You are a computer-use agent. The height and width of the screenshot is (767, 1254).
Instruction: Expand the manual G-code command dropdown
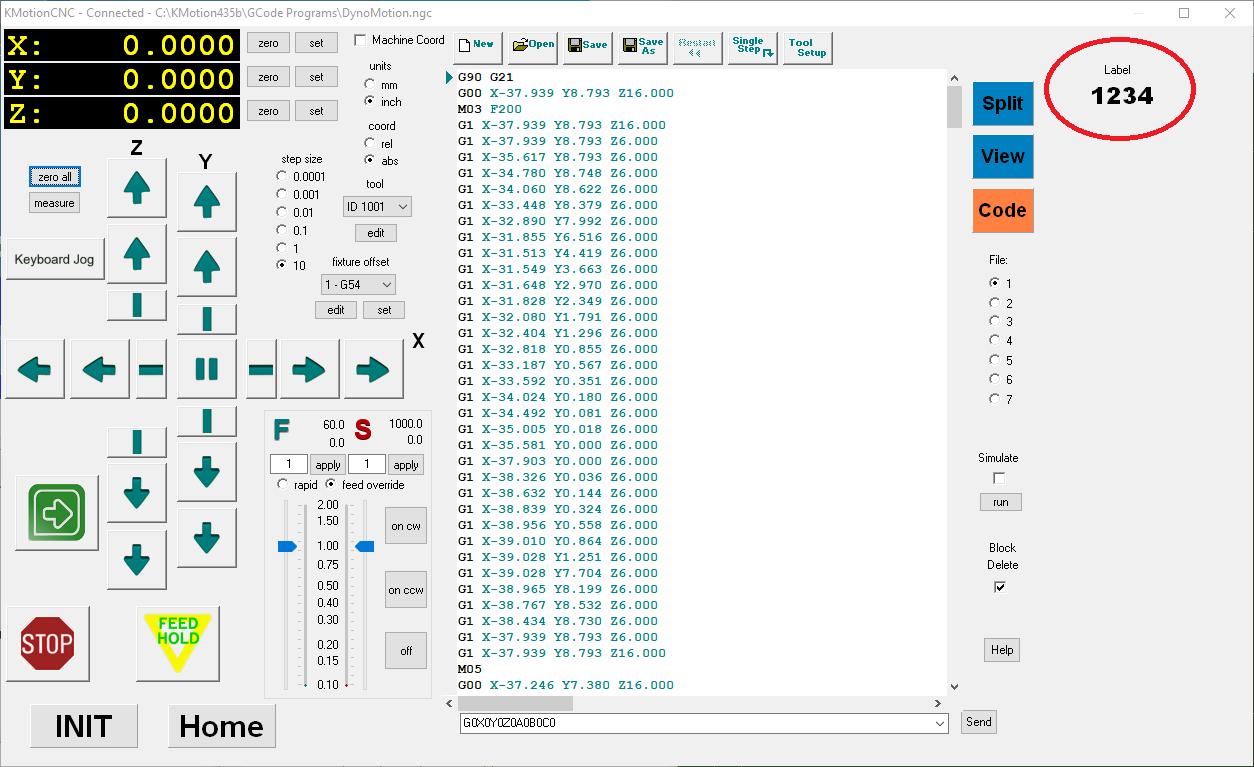click(938, 723)
